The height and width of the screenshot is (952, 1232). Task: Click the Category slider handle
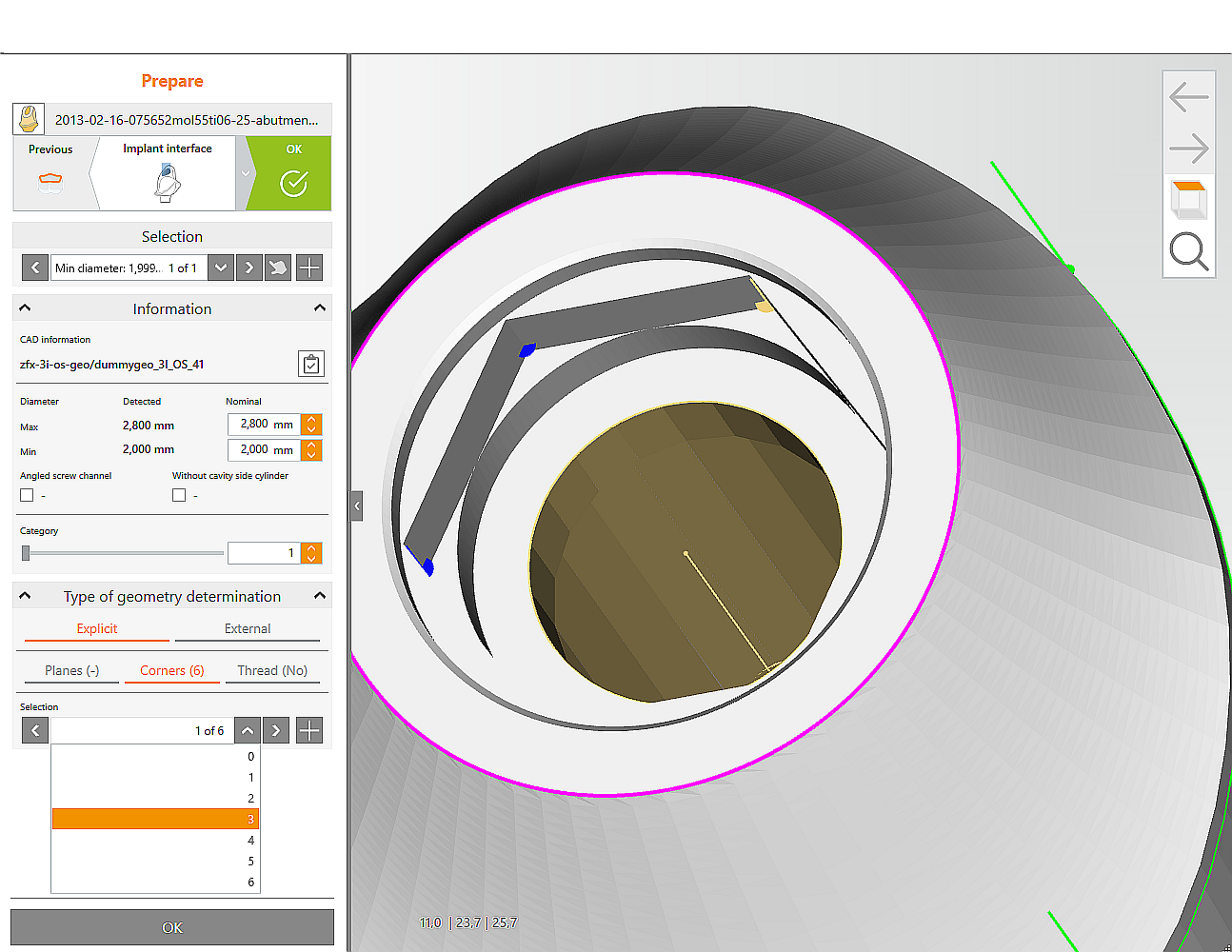(x=26, y=553)
